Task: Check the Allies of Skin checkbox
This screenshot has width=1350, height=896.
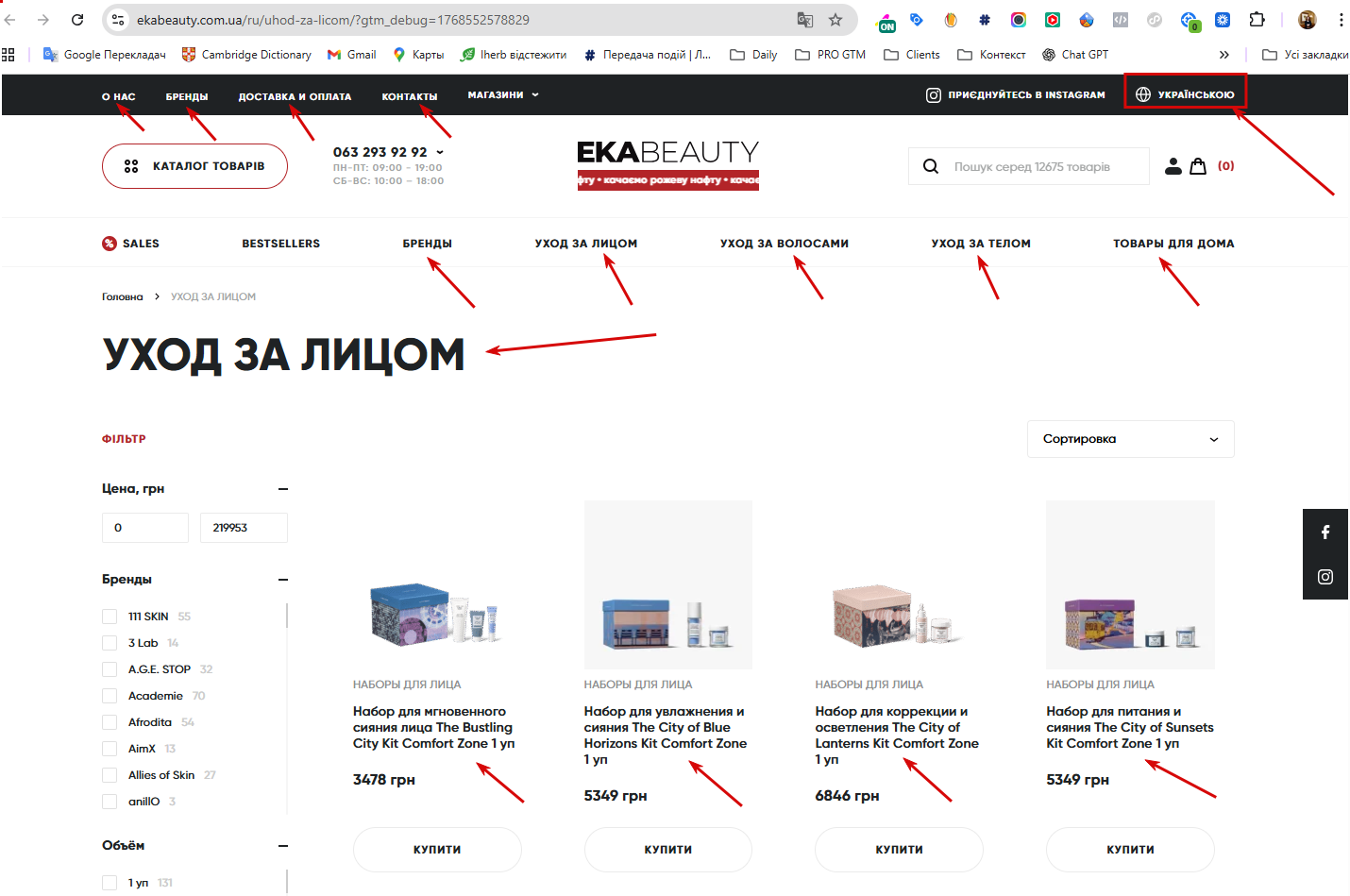Action: point(109,775)
